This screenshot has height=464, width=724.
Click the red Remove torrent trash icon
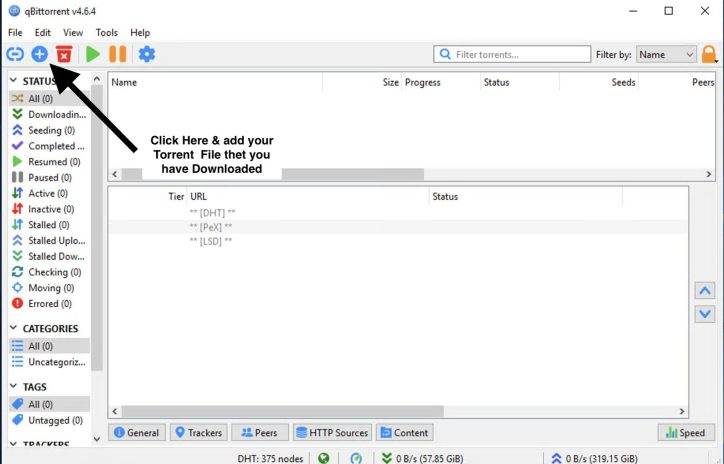64,54
